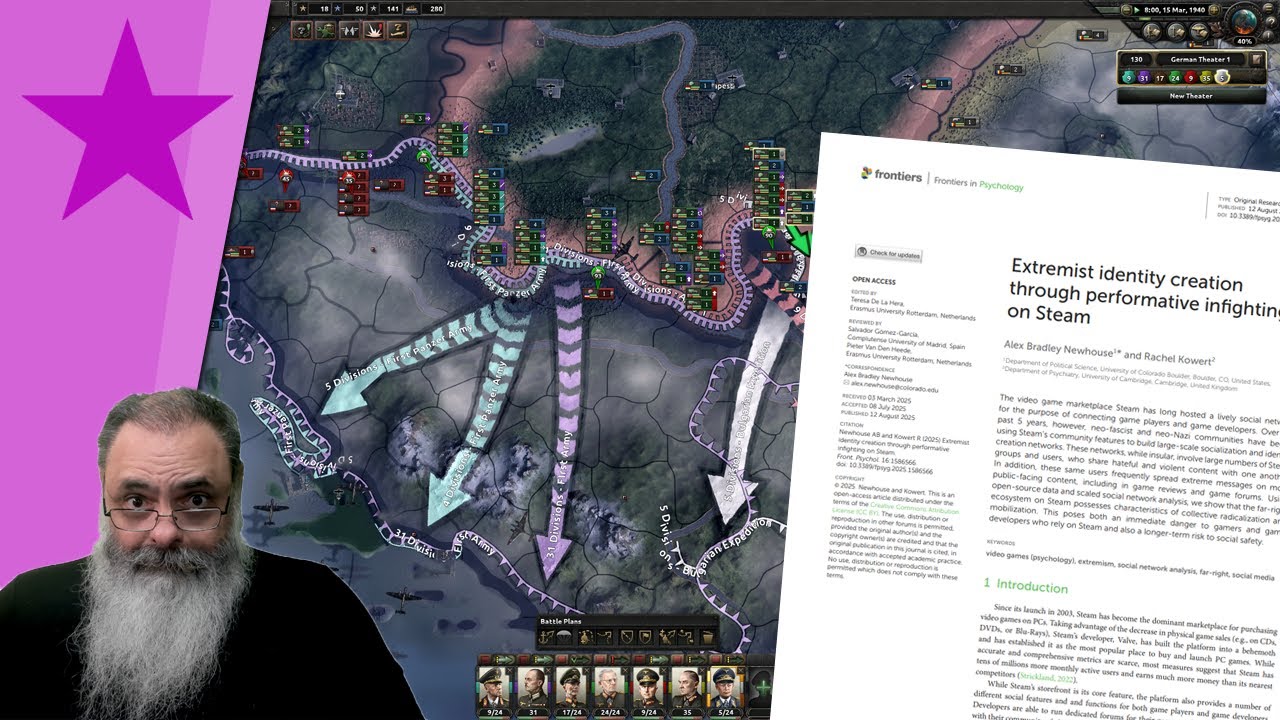Toggle play/pause arrow beside the date

coord(1136,10)
